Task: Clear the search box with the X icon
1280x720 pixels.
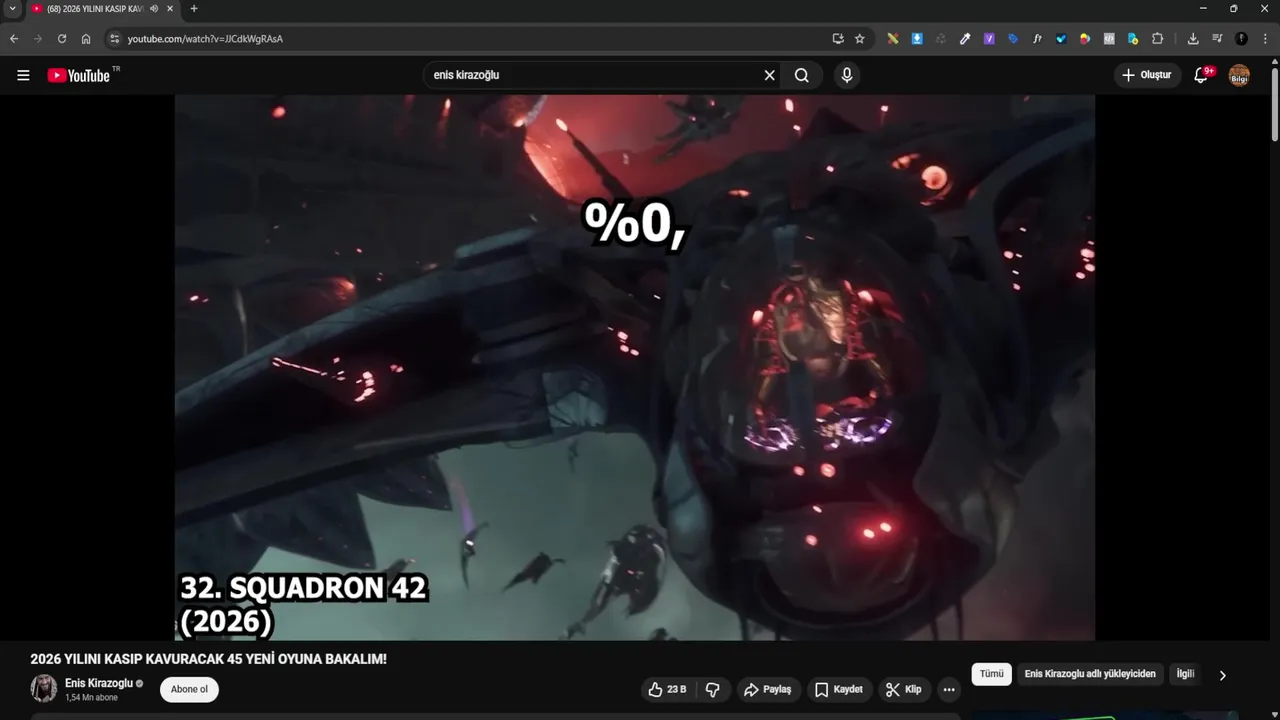Action: click(770, 75)
